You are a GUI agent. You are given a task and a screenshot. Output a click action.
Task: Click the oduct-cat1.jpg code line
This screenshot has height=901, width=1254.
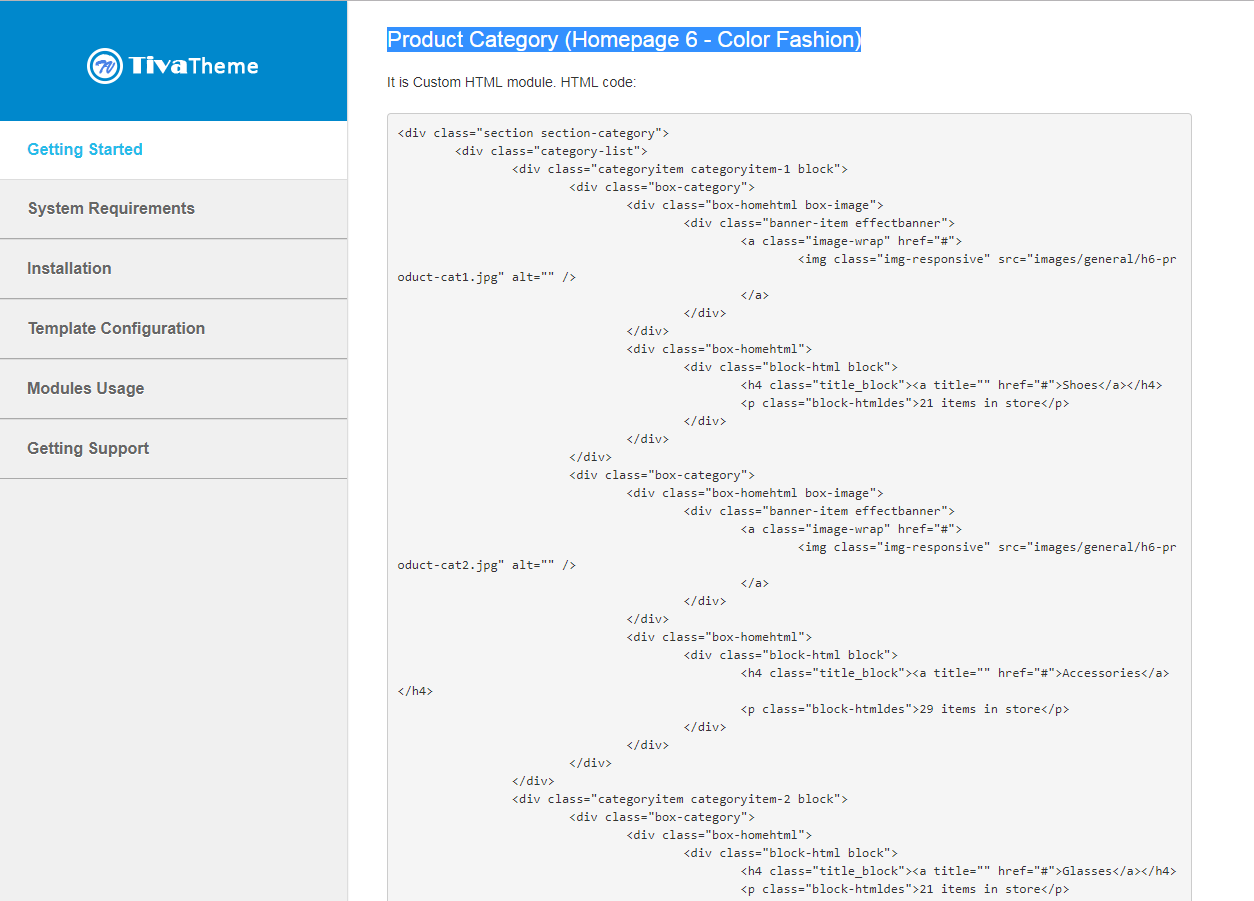(486, 277)
